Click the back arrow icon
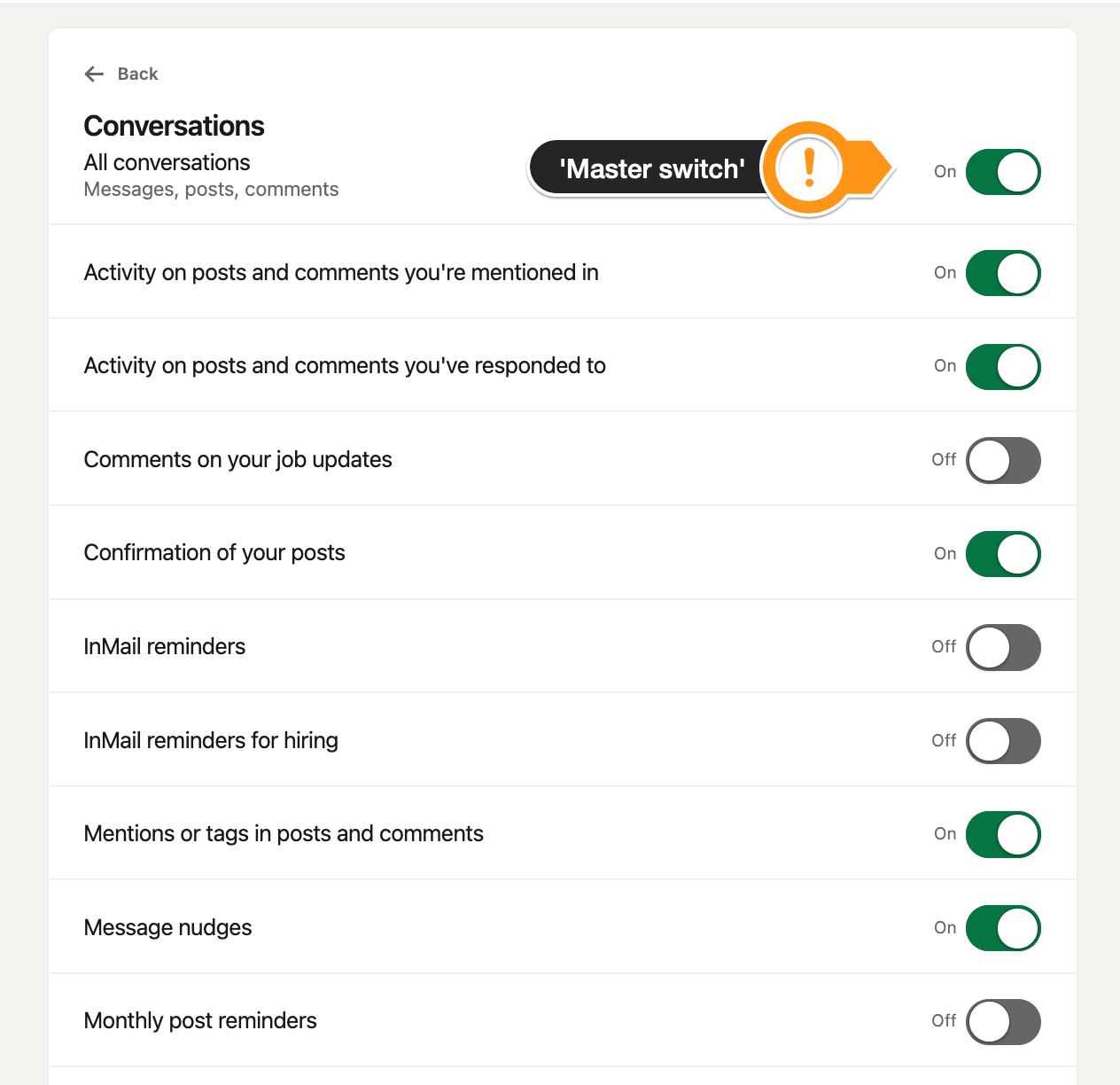 point(94,74)
